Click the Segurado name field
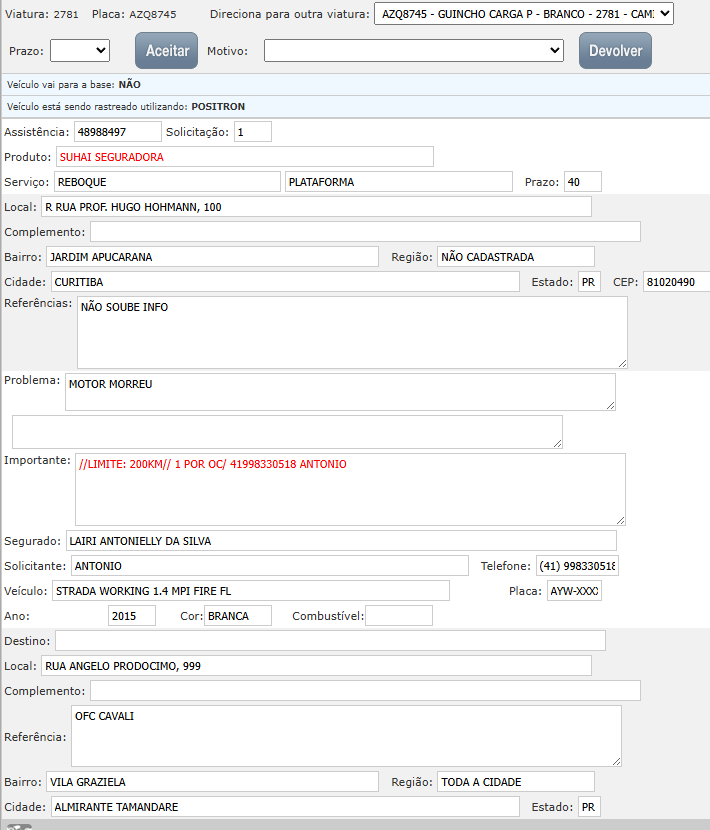Screen dimensions: 710x830 pyautogui.click(x=341, y=541)
